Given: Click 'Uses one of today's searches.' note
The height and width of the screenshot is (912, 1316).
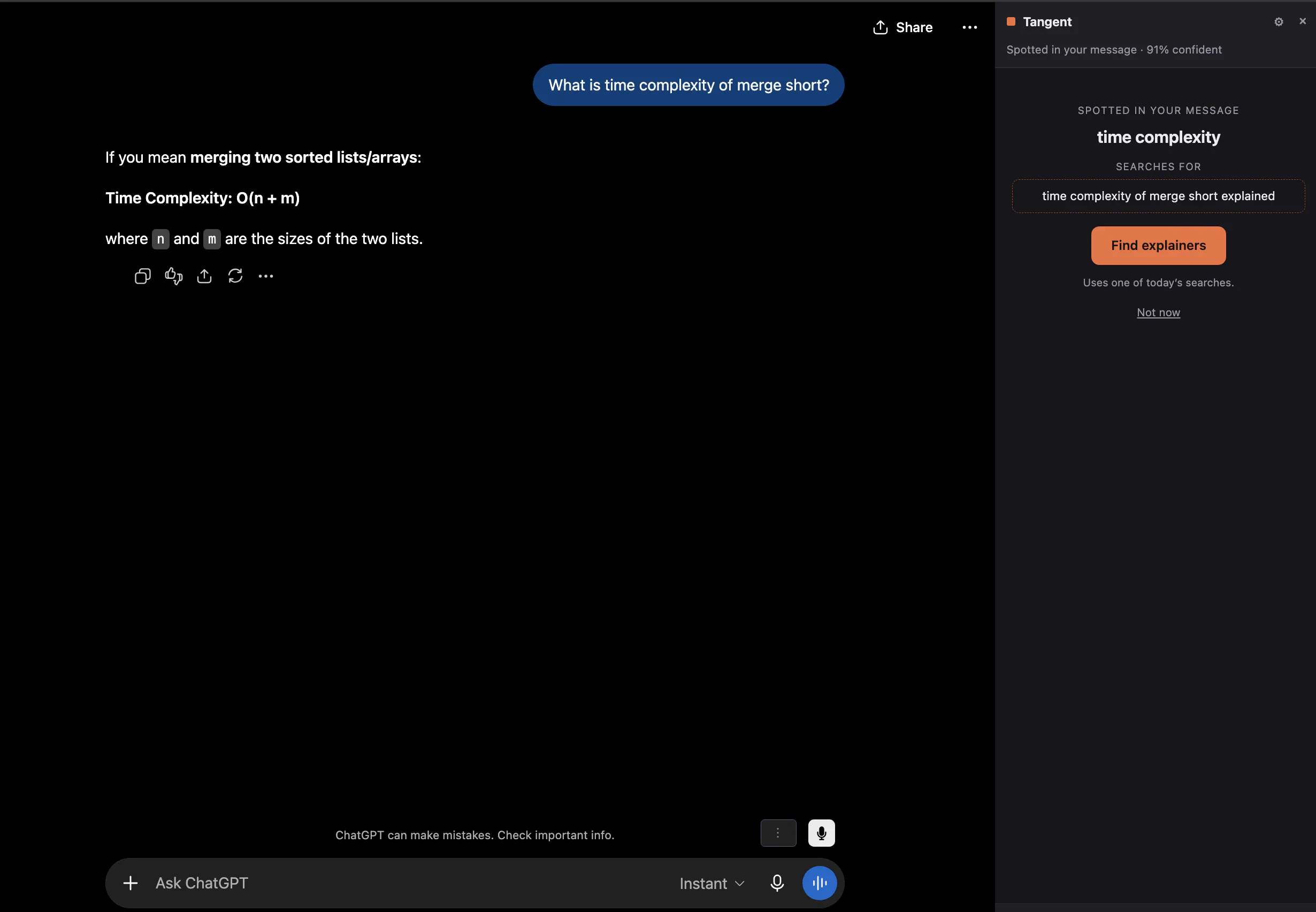Looking at the screenshot, I should click(x=1158, y=283).
